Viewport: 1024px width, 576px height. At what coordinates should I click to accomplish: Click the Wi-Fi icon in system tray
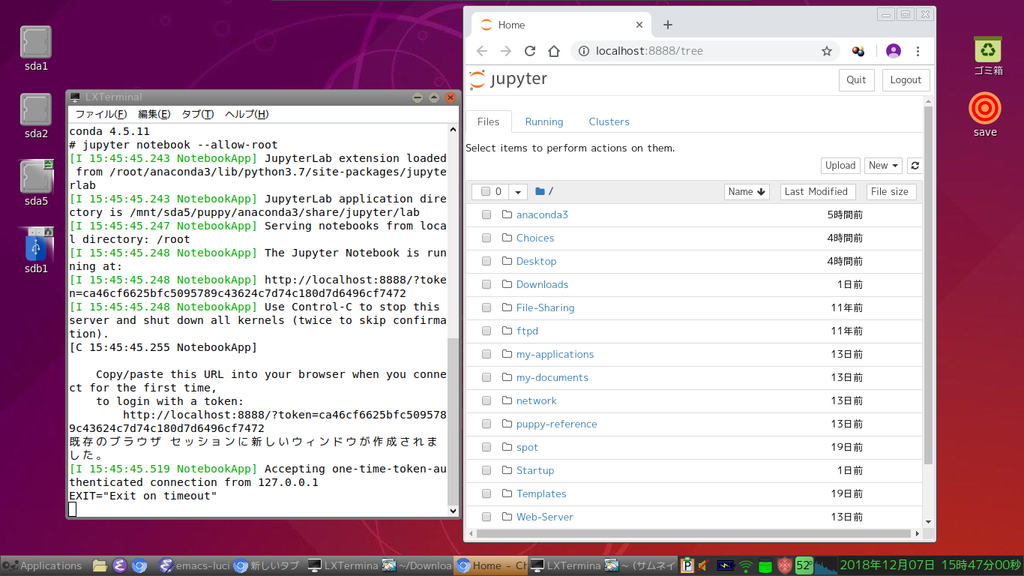(x=746, y=566)
